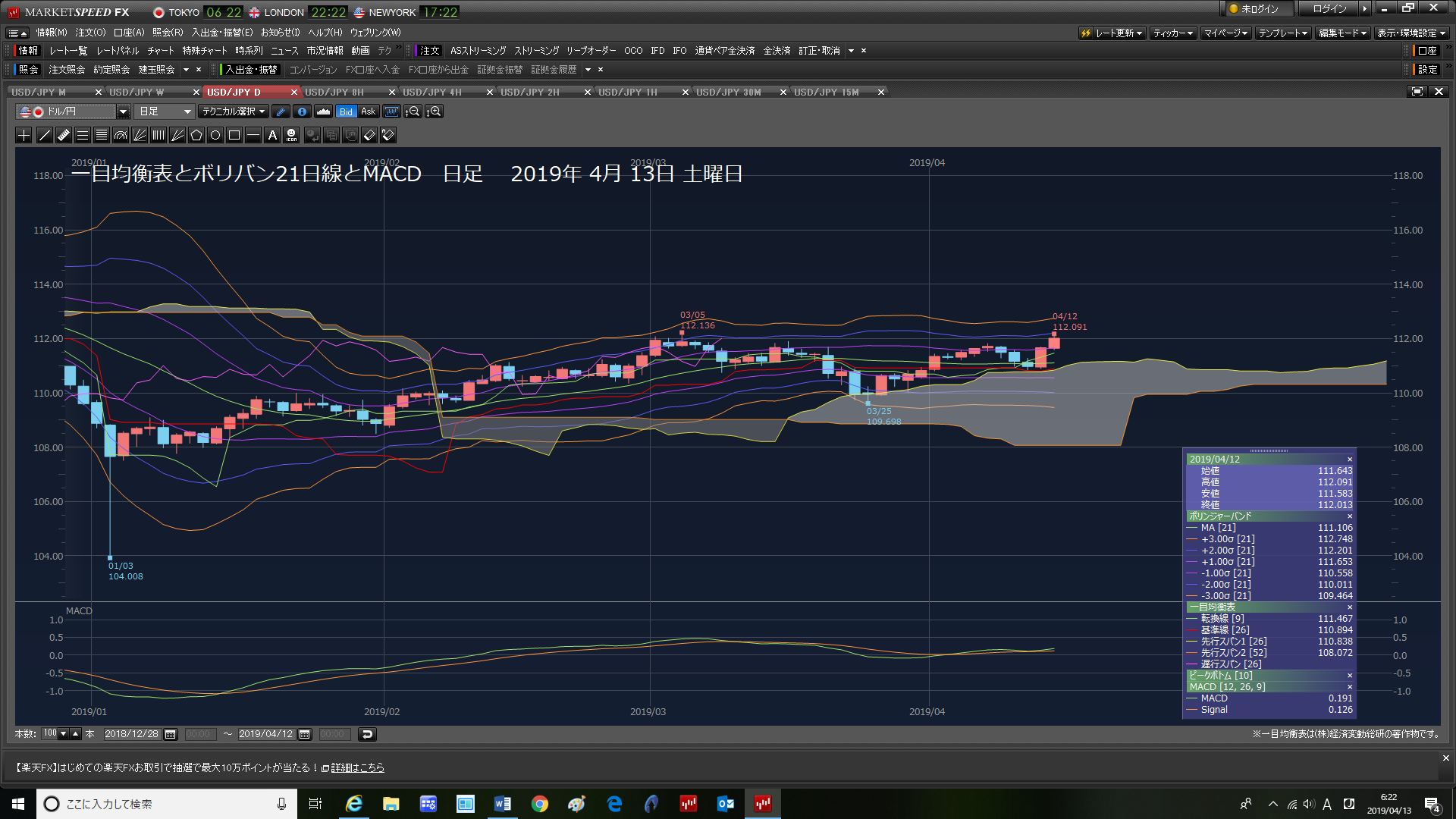Viewport: 1456px width, 819px height.
Task: Expand the 編集モード dropdown
Action: [x=1342, y=33]
